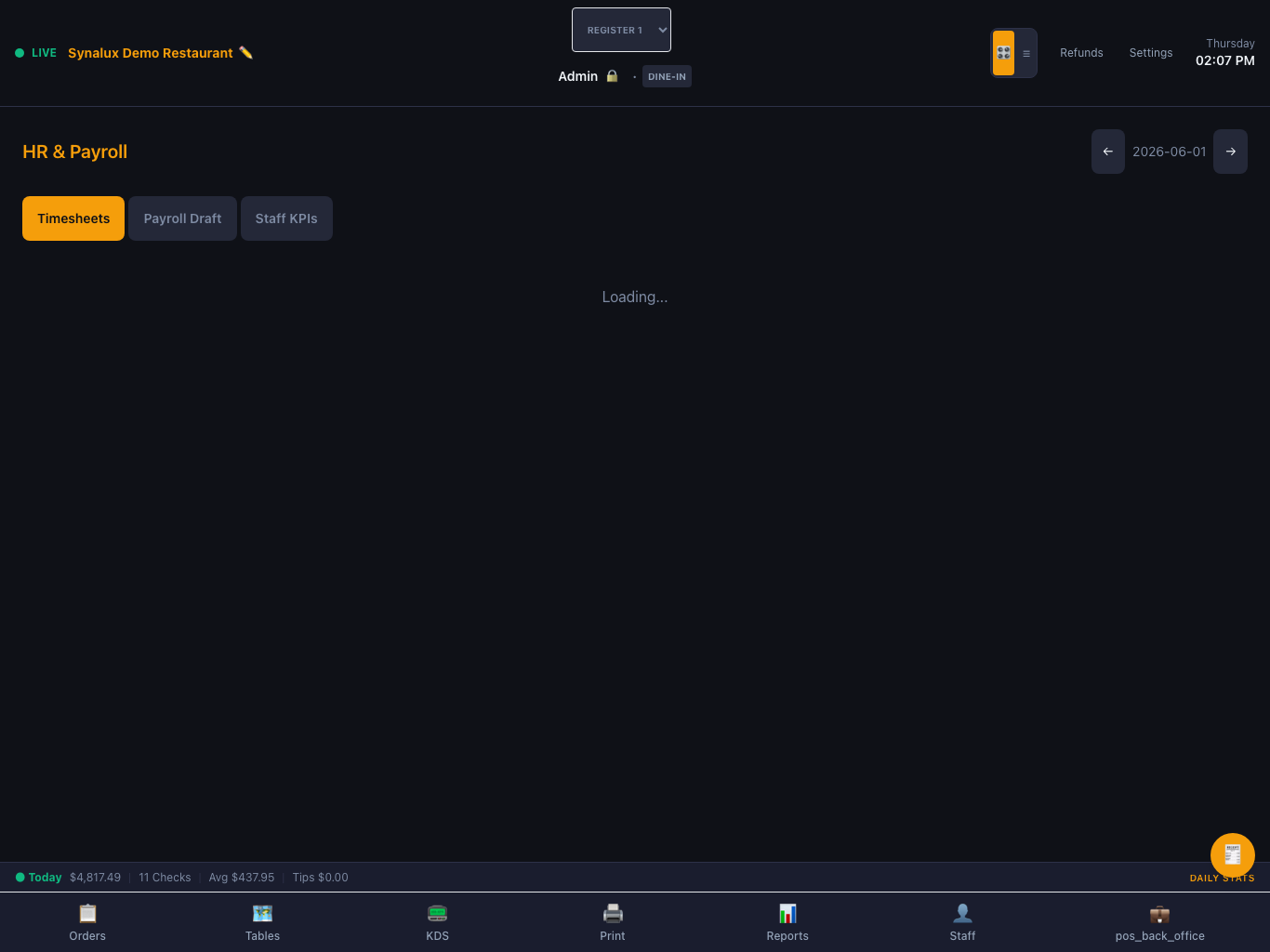The width and height of the screenshot is (1270, 952).
Task: Switch to grid view toggle
Action: pyautogui.click(x=1003, y=53)
